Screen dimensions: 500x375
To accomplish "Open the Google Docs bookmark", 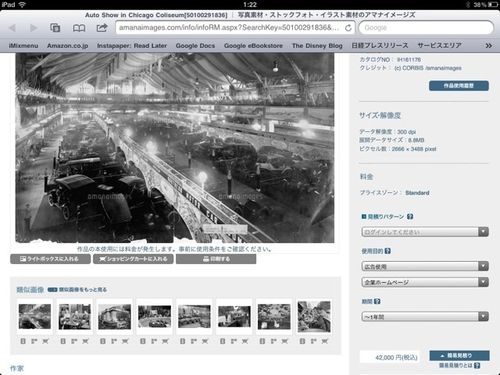I will 195,46.
